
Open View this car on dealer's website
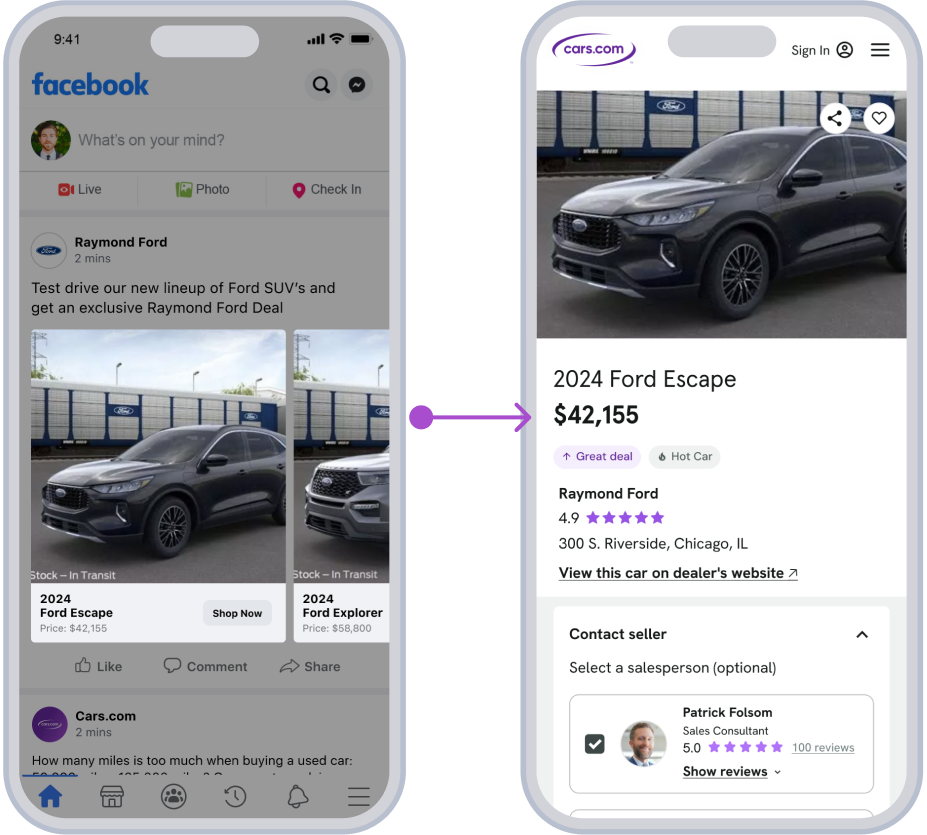(678, 573)
